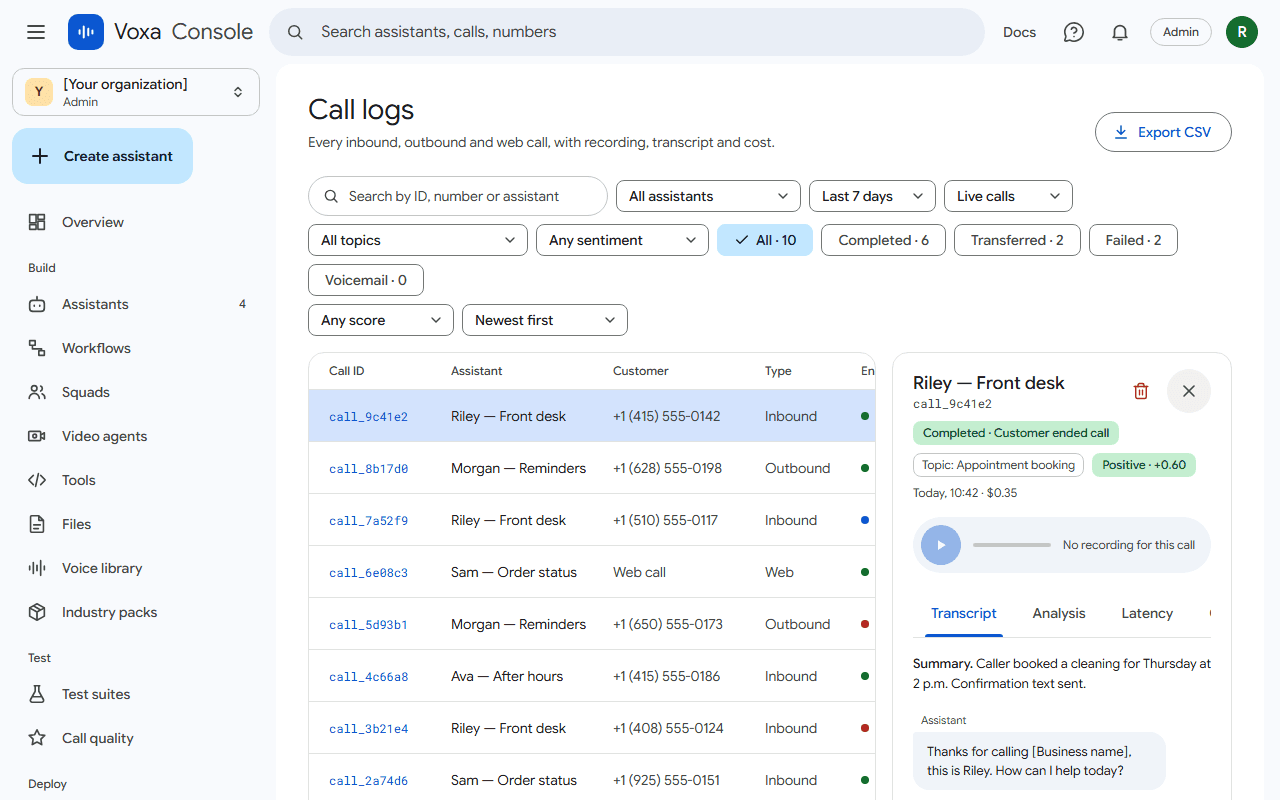Click the Create assistant button
The image size is (1280, 800).
(x=102, y=156)
